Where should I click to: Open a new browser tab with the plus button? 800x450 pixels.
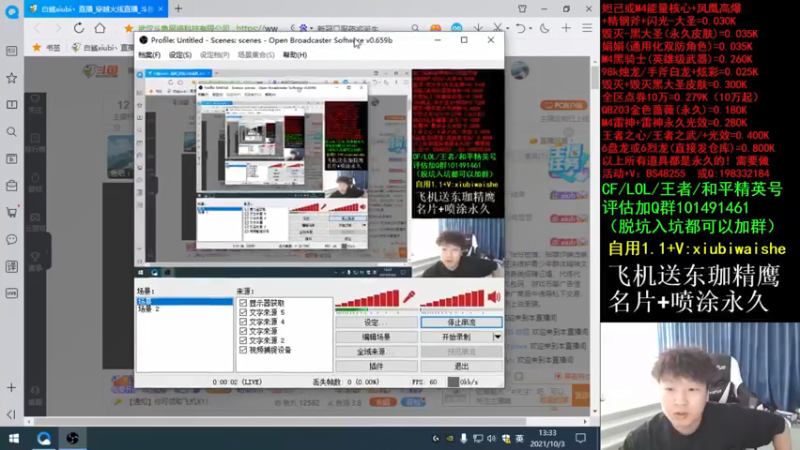pyautogui.click(x=178, y=9)
